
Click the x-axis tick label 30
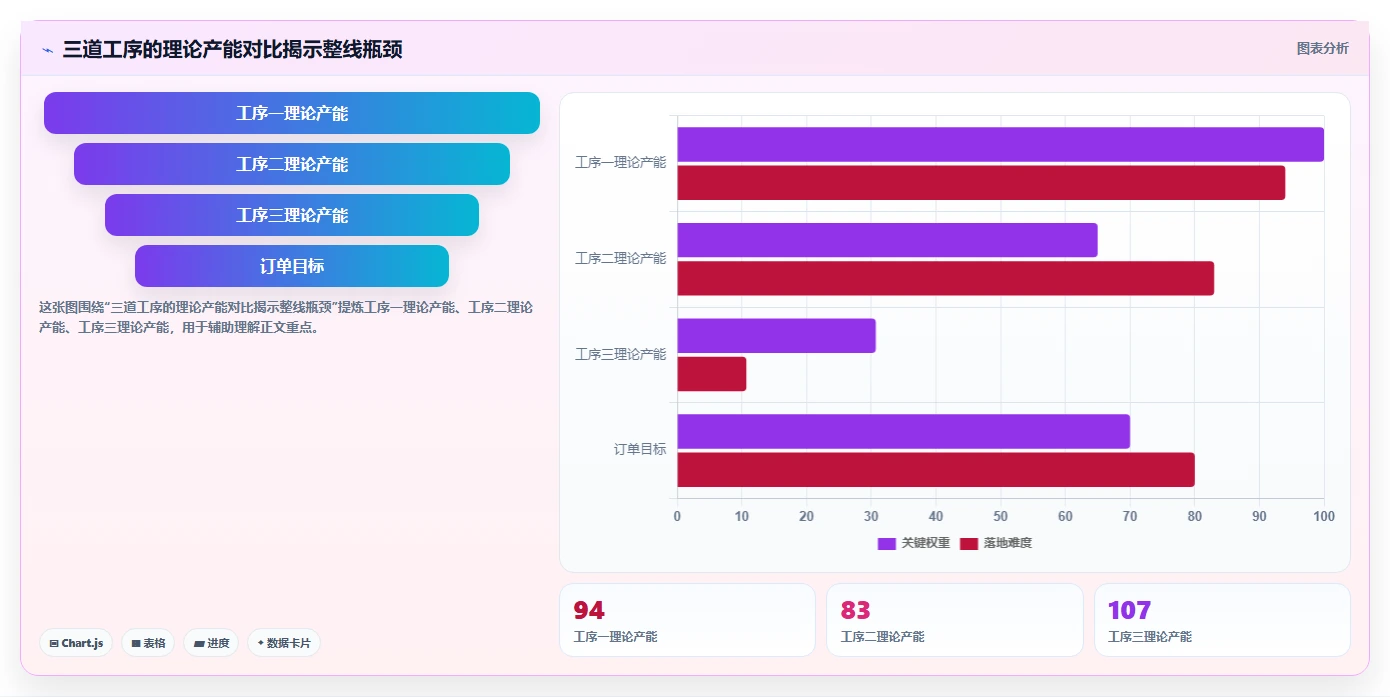(871, 516)
